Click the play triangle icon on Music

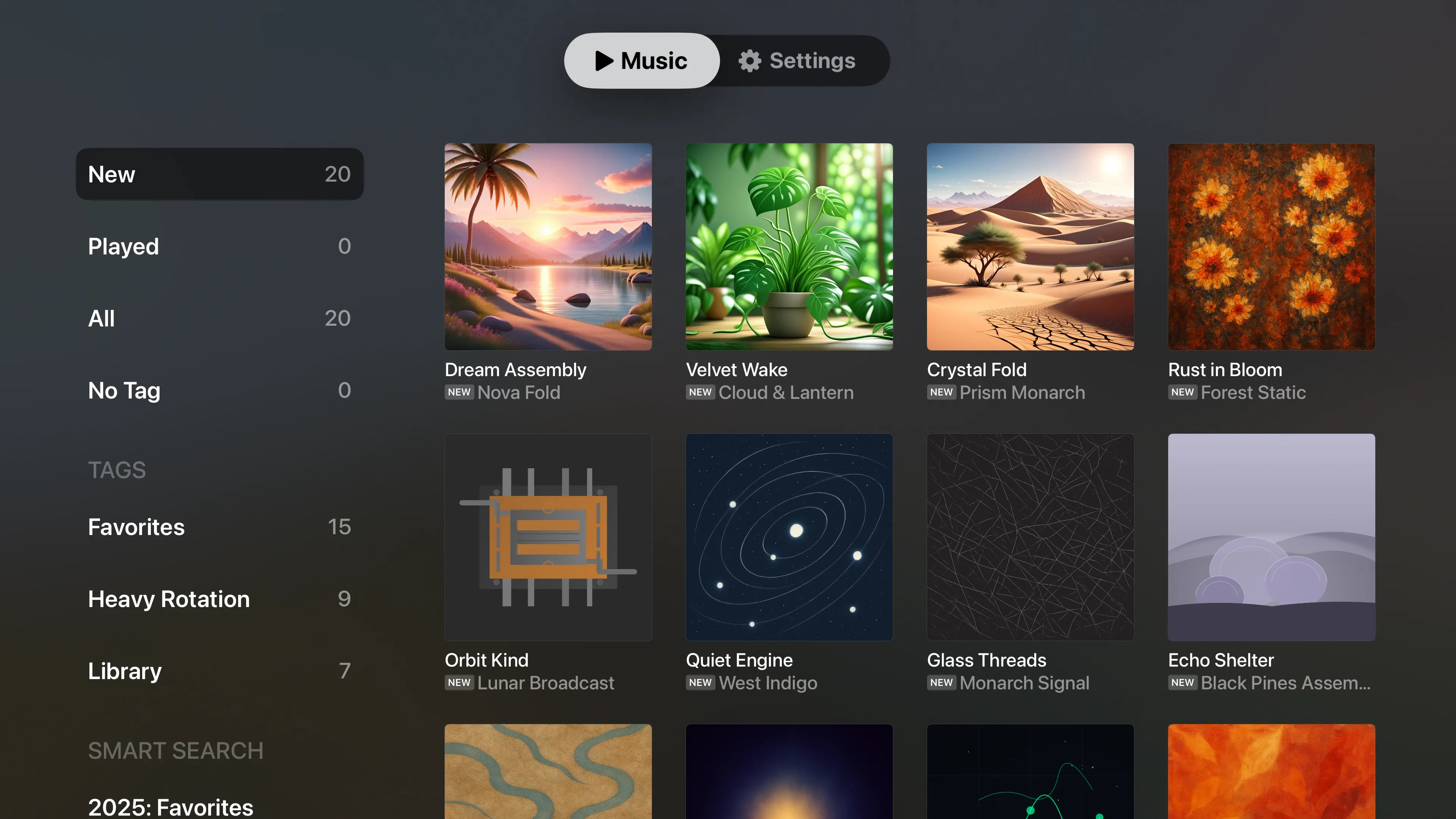point(604,61)
